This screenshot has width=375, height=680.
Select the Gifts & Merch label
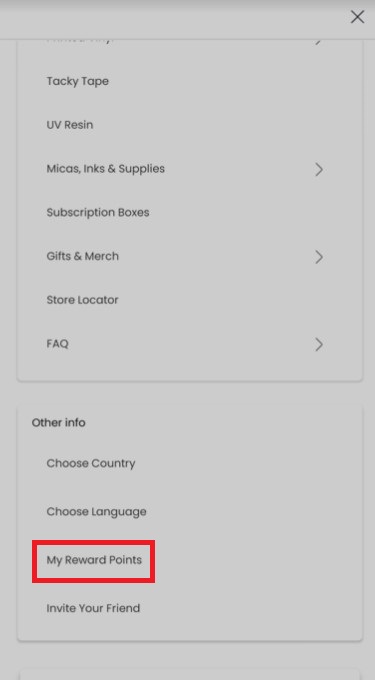click(82, 256)
